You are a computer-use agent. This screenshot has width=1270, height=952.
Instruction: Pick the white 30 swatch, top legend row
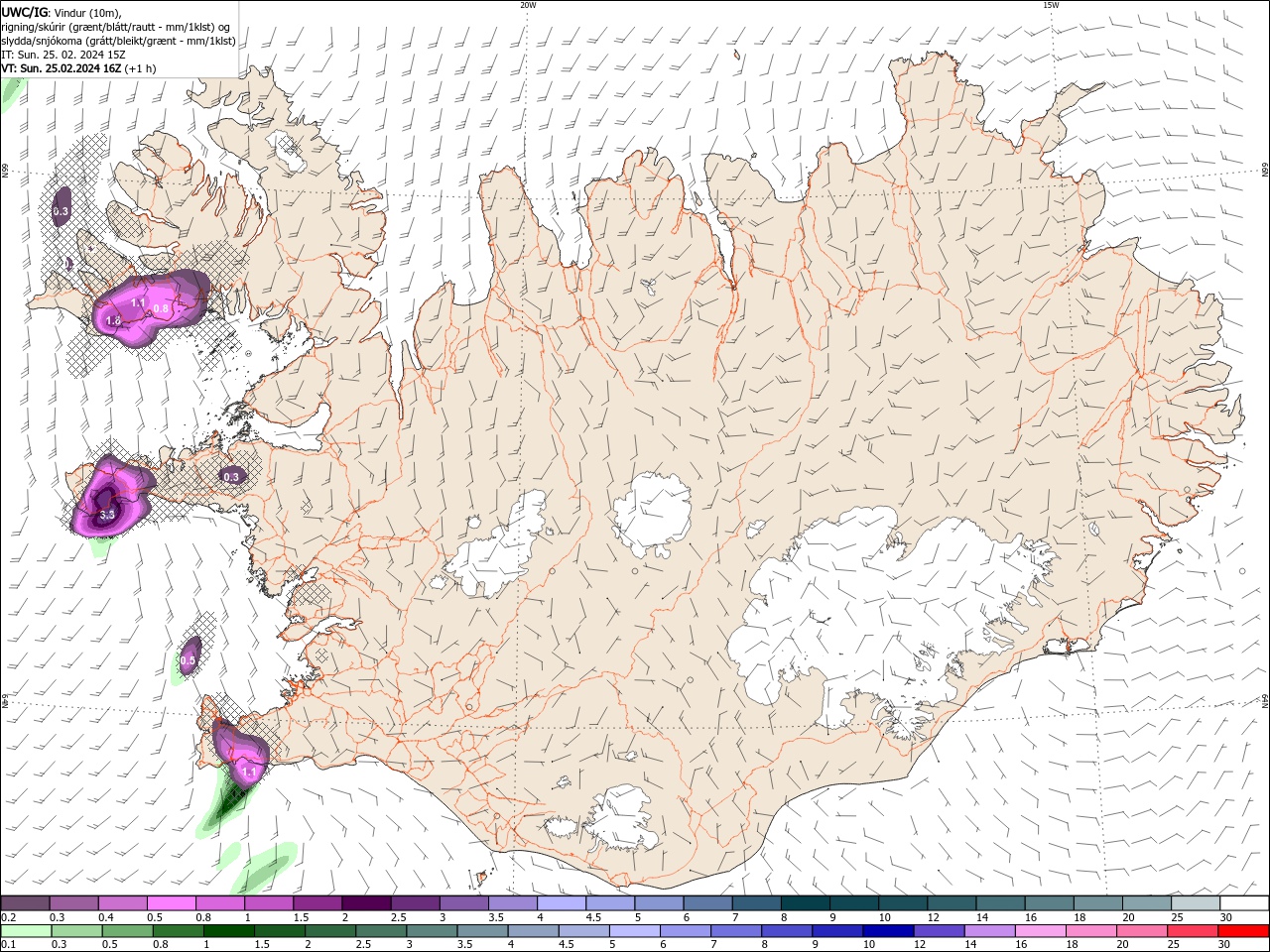click(x=1243, y=903)
